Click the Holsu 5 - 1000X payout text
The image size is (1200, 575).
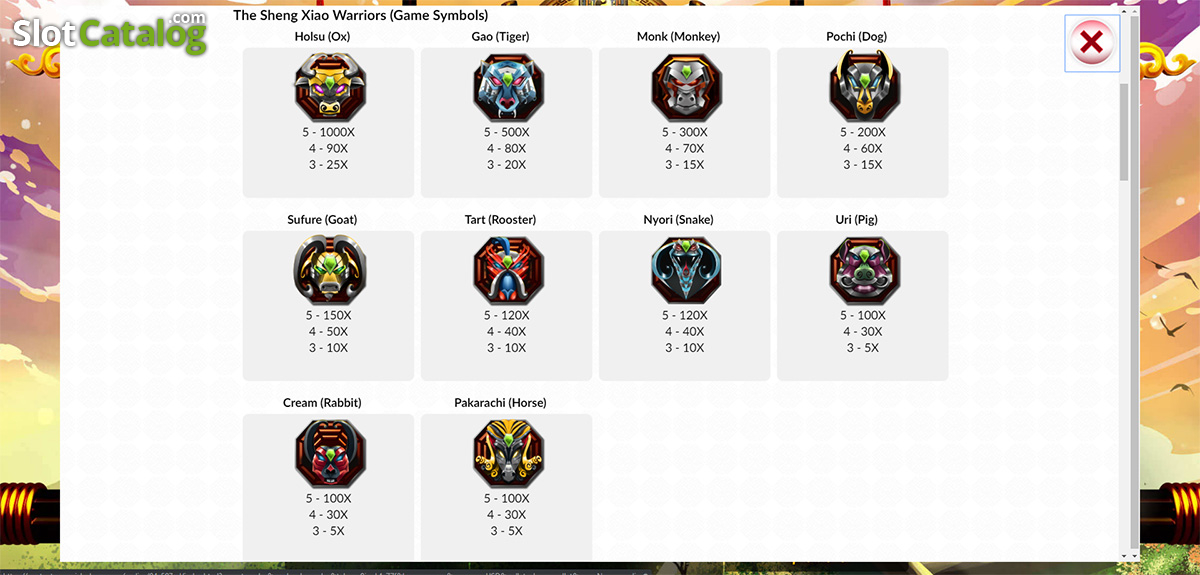pos(329,132)
